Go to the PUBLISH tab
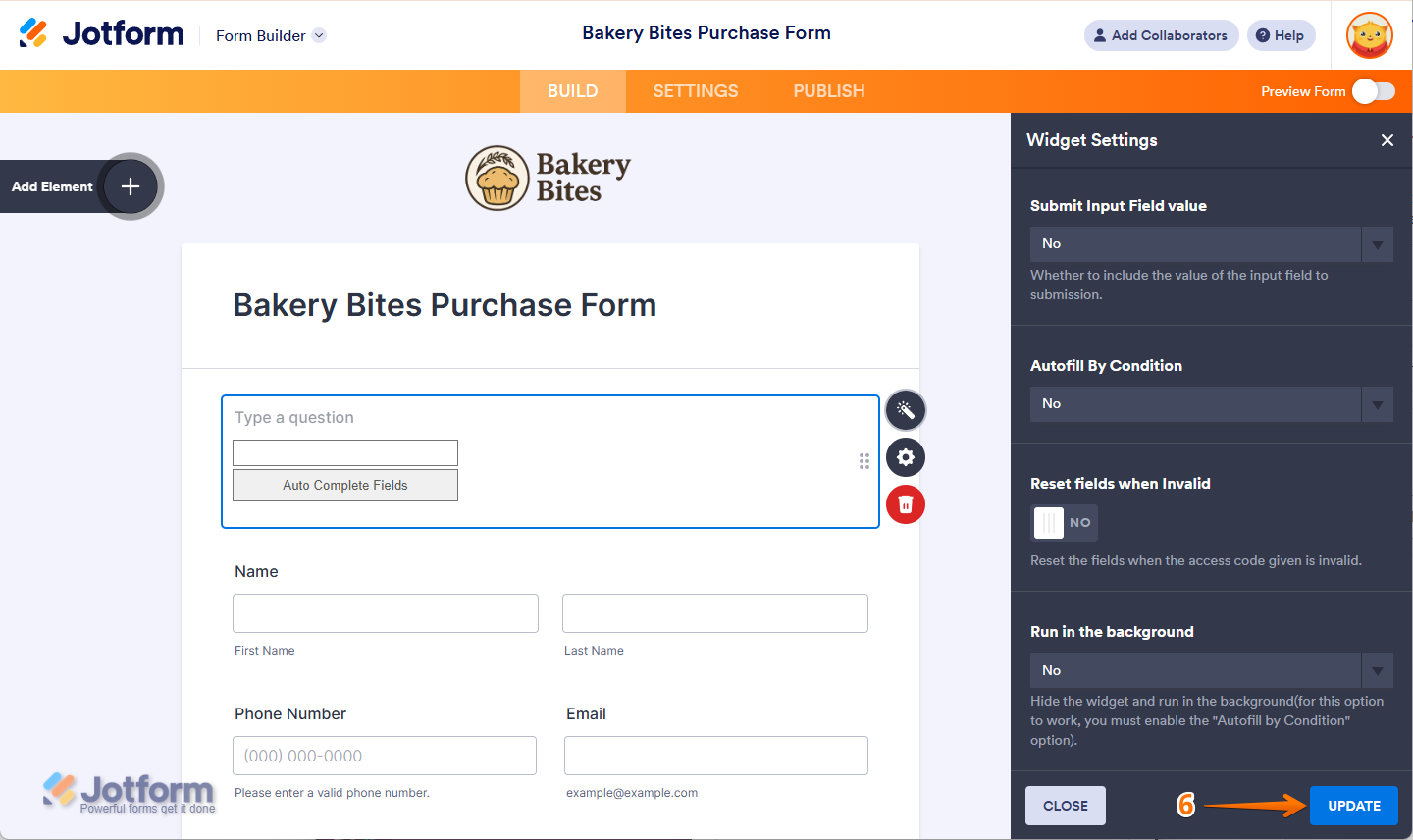Screen dimensions: 1413x840 pos(829,91)
